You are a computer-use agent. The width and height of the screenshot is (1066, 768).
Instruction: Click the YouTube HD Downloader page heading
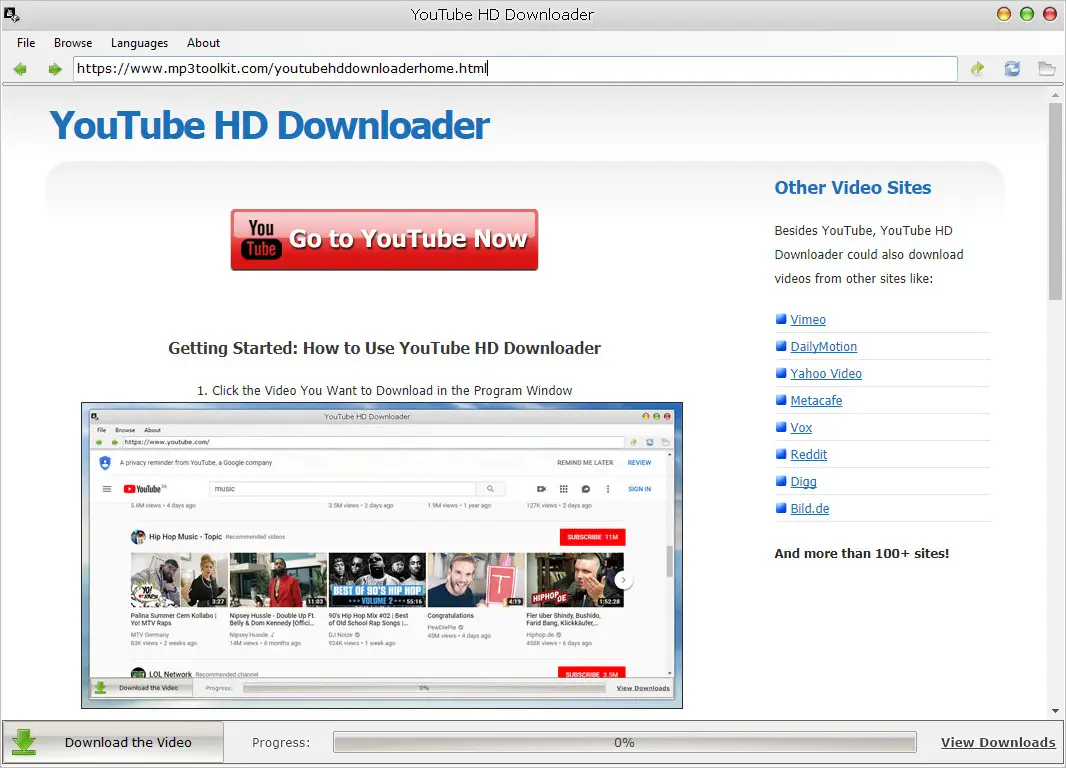[x=269, y=126]
